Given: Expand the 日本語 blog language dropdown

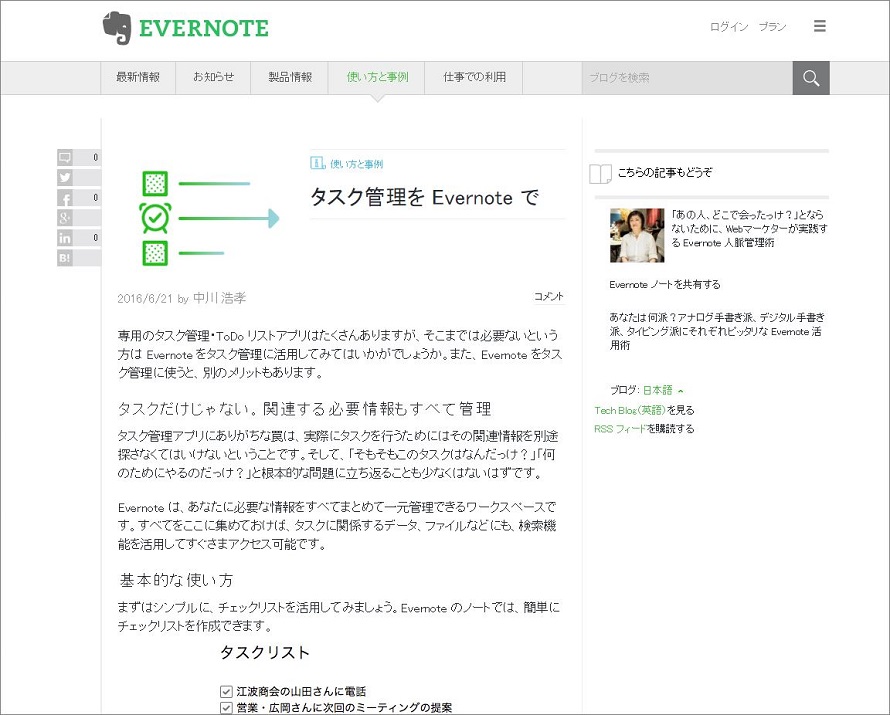Looking at the screenshot, I should [x=663, y=390].
